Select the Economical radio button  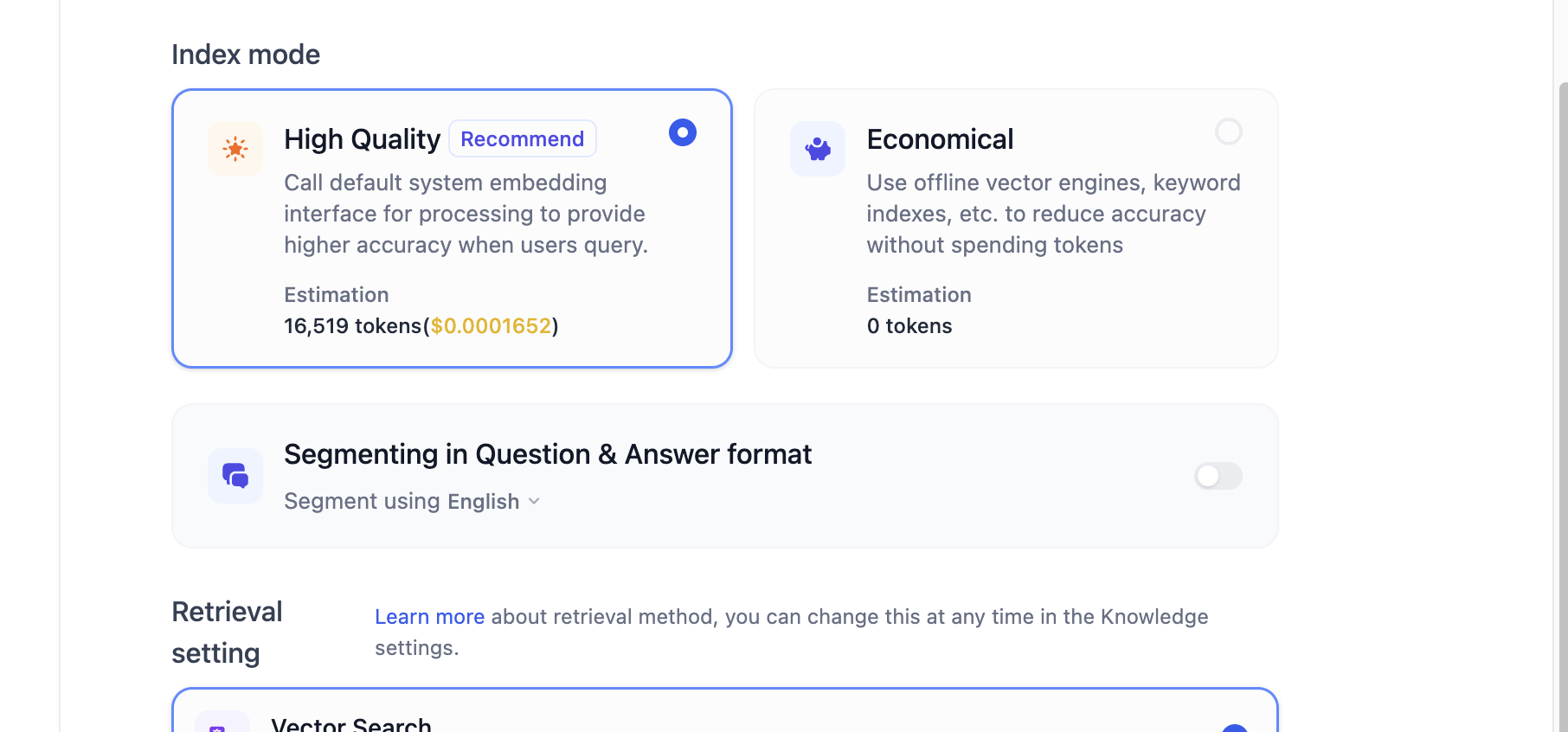(x=1229, y=132)
